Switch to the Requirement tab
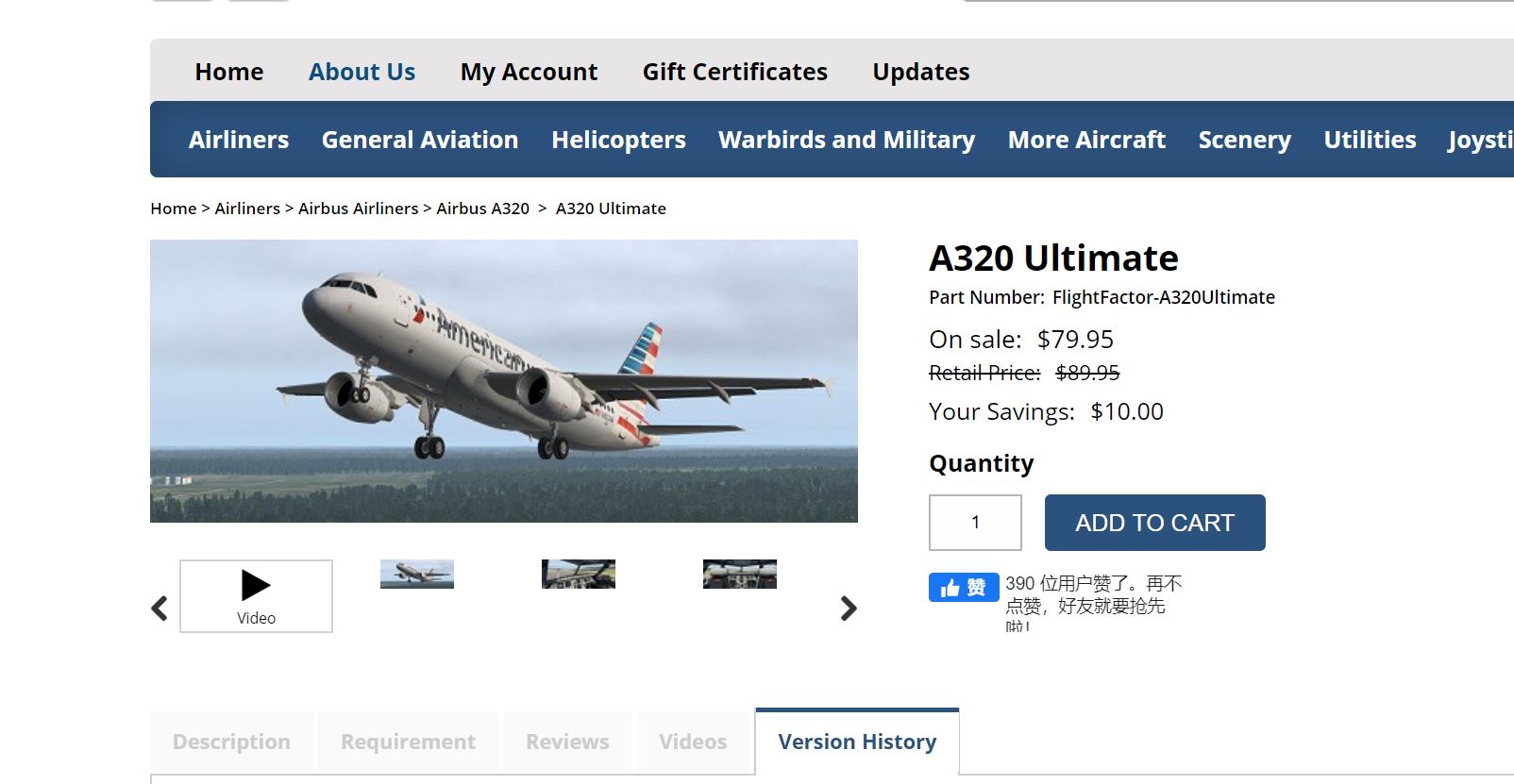 click(408, 742)
